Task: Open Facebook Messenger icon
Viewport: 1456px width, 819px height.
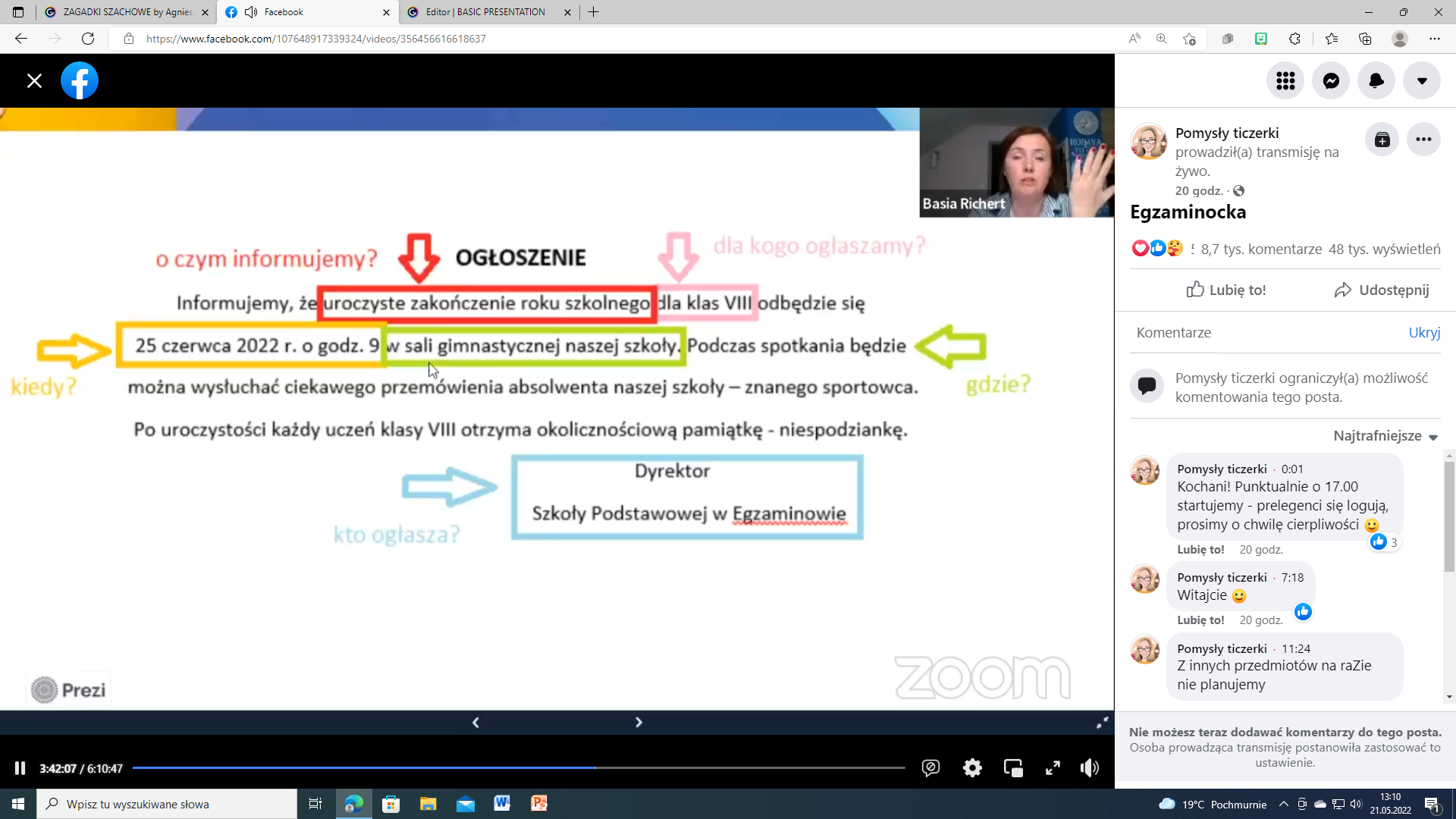Action: [x=1331, y=81]
